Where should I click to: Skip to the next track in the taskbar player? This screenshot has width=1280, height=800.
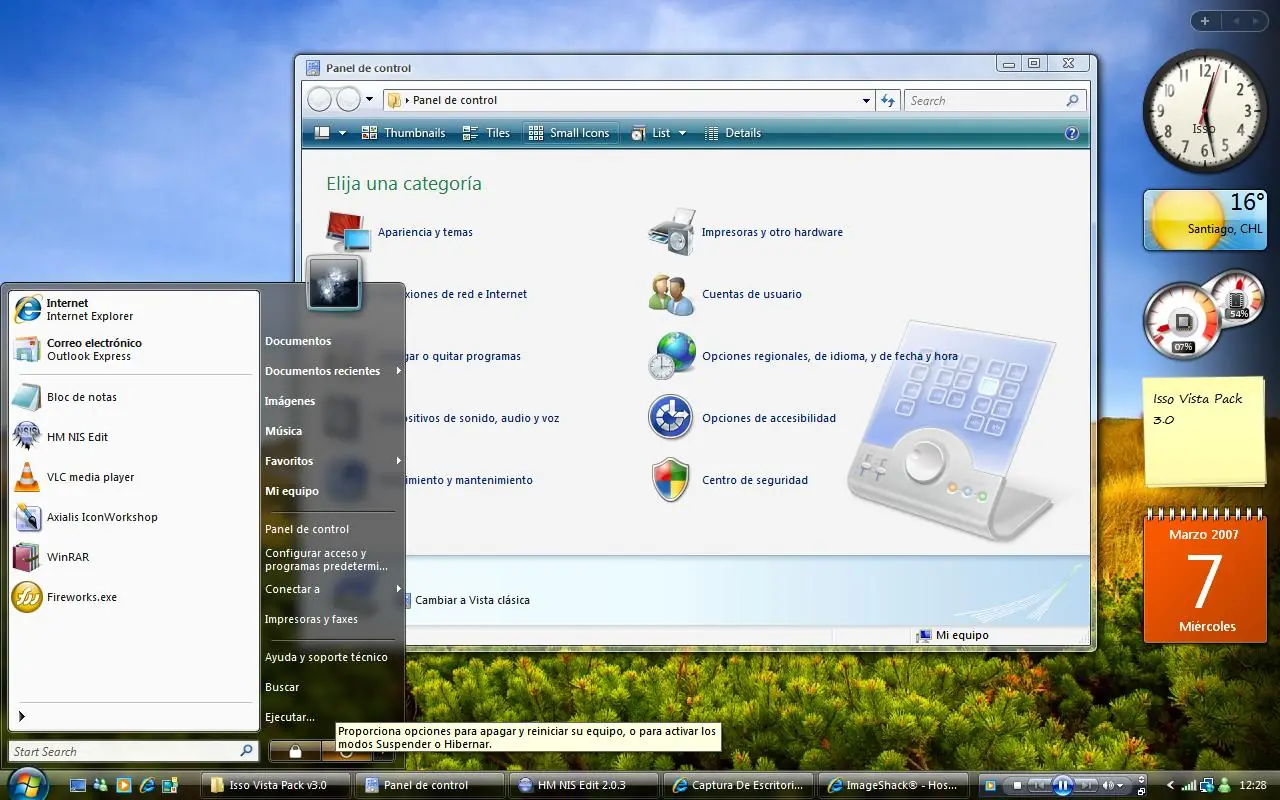pyautogui.click(x=1087, y=785)
